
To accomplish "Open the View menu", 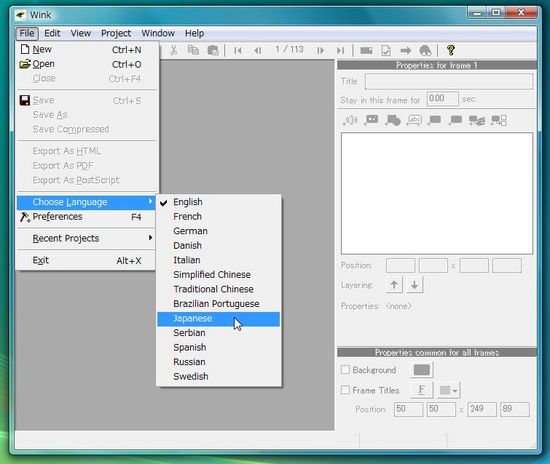I will point(80,33).
